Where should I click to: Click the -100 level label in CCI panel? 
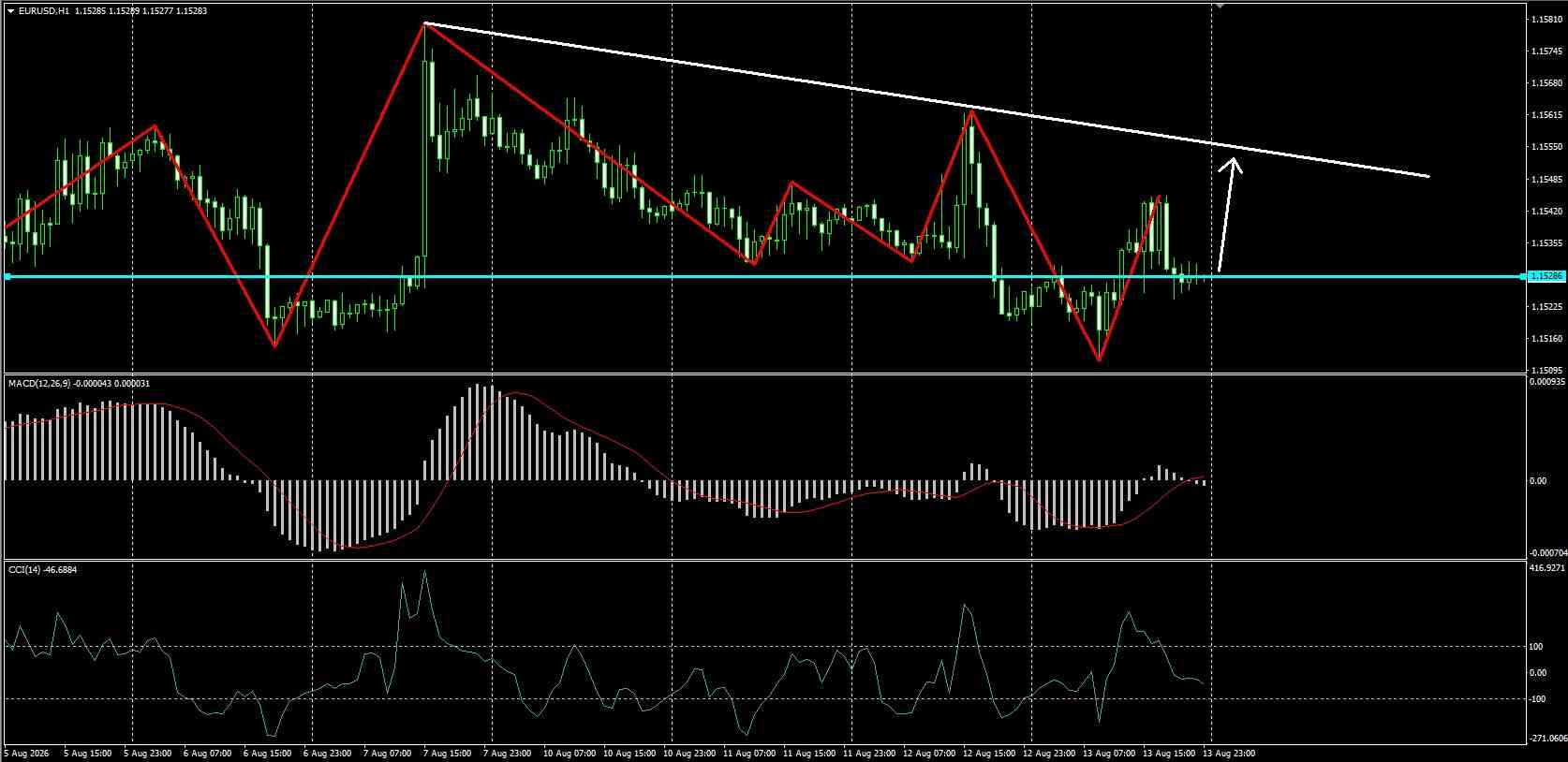[x=1538, y=699]
